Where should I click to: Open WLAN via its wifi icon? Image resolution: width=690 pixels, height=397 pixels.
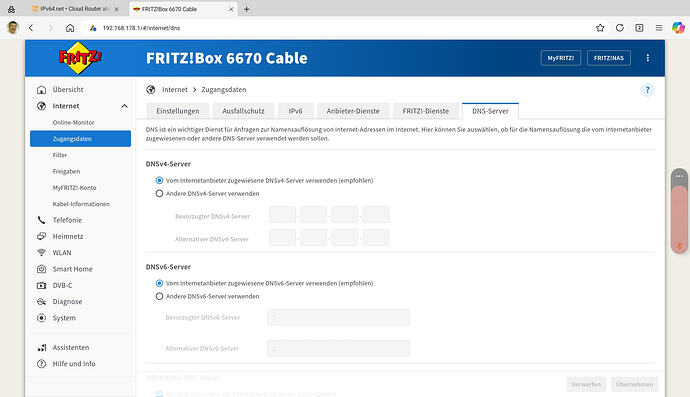point(41,253)
